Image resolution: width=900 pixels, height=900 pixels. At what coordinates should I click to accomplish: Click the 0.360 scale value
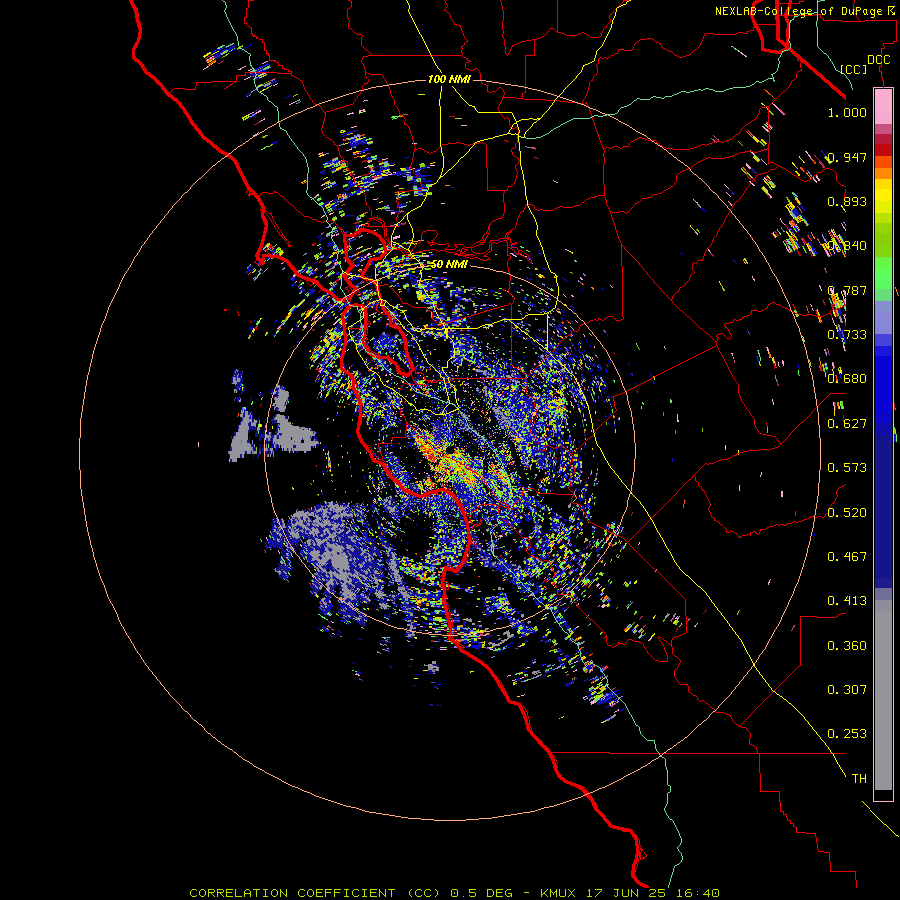[x=847, y=646]
